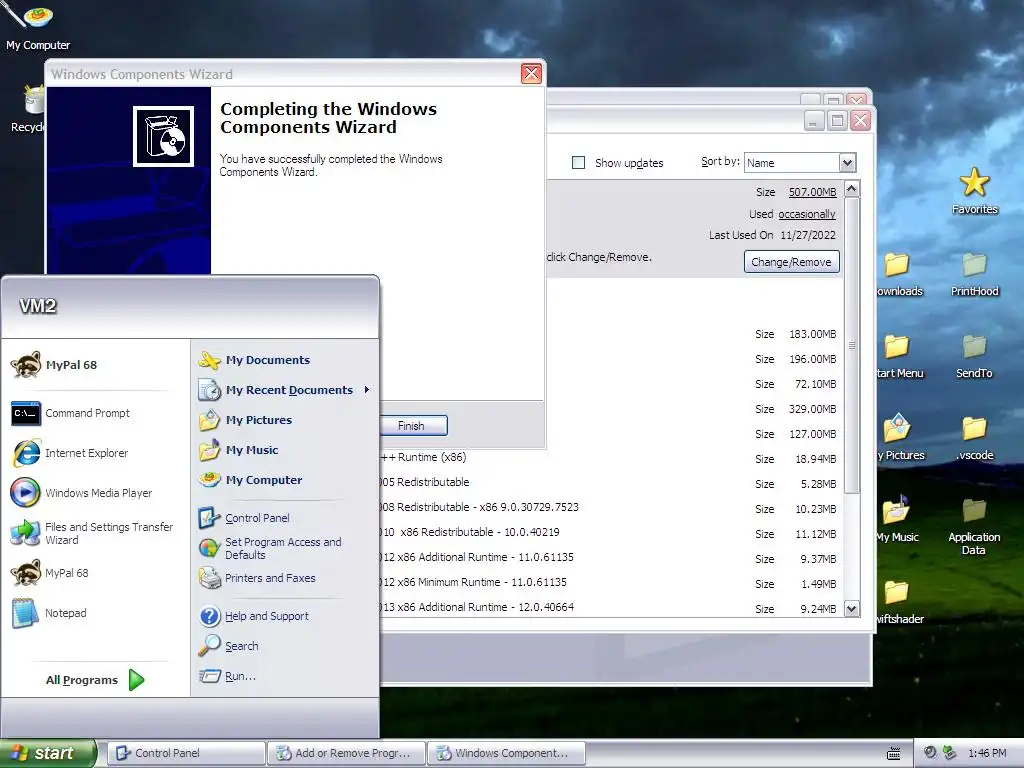Open Internet Explorer icon in Start menu
Image resolution: width=1024 pixels, height=768 pixels.
pyautogui.click(x=70, y=453)
